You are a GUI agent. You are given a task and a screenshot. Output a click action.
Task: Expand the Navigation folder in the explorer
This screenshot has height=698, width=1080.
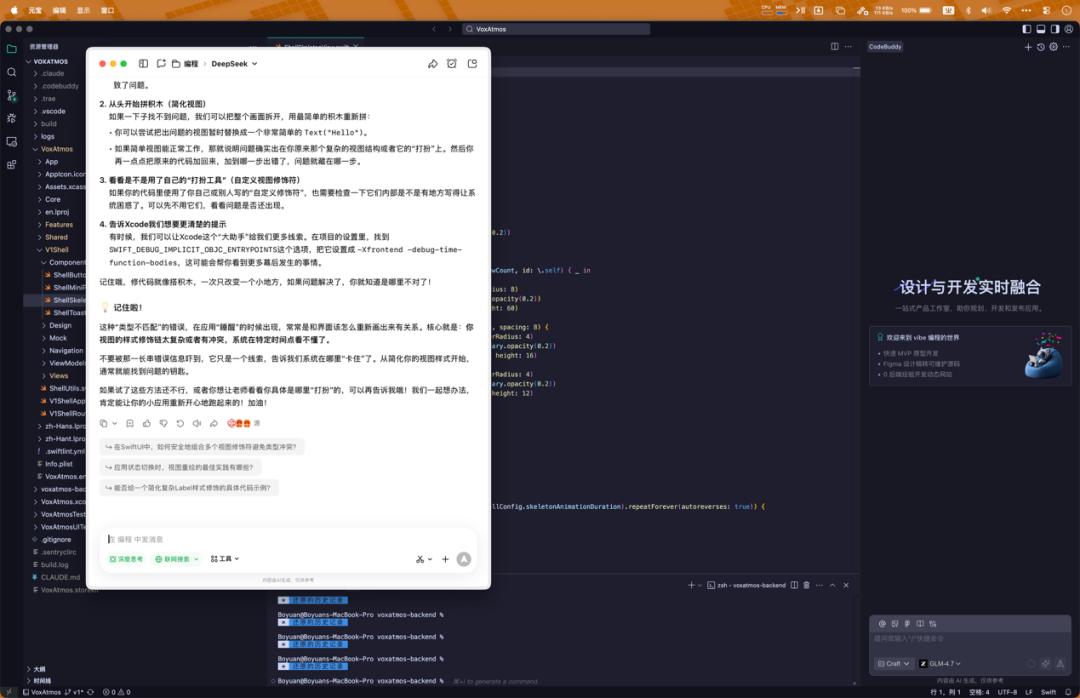tap(65, 351)
